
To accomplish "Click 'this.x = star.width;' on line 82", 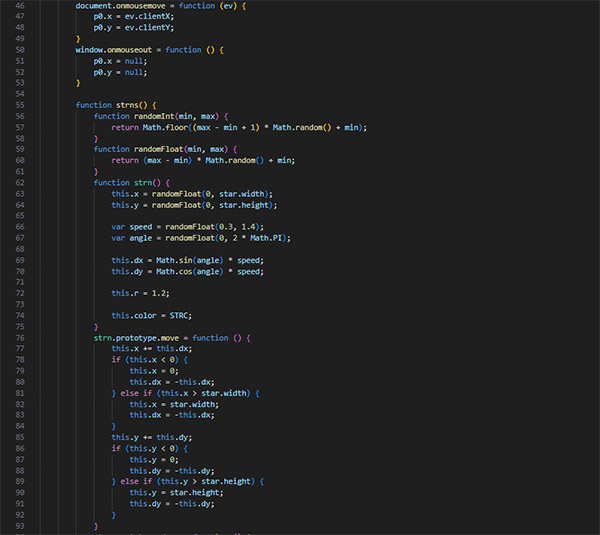I will click(x=174, y=405).
